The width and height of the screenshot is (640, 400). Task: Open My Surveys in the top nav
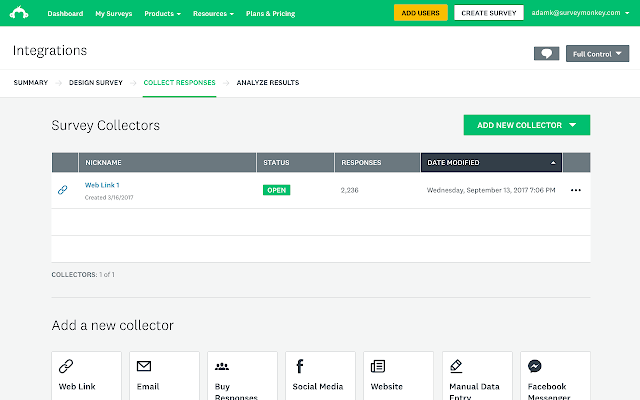(113, 13)
